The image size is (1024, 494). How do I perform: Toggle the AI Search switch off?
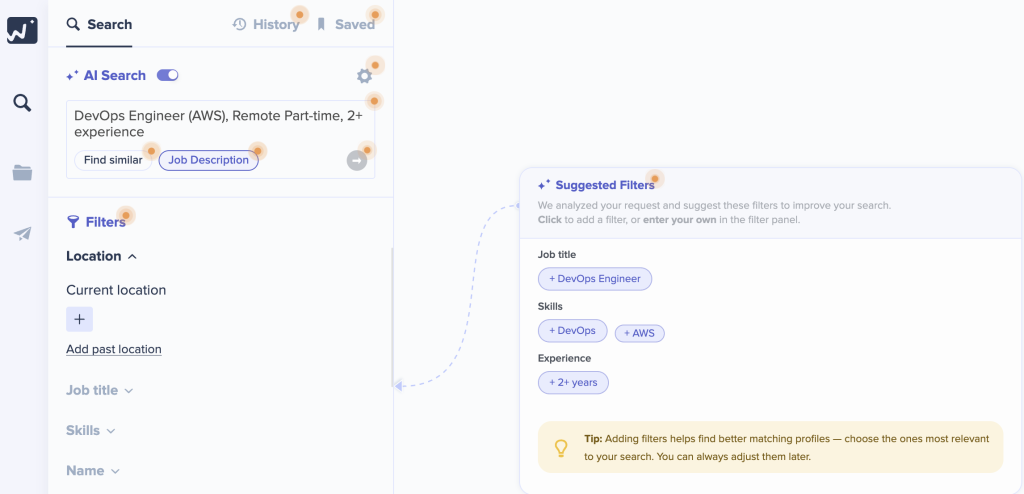[167, 75]
